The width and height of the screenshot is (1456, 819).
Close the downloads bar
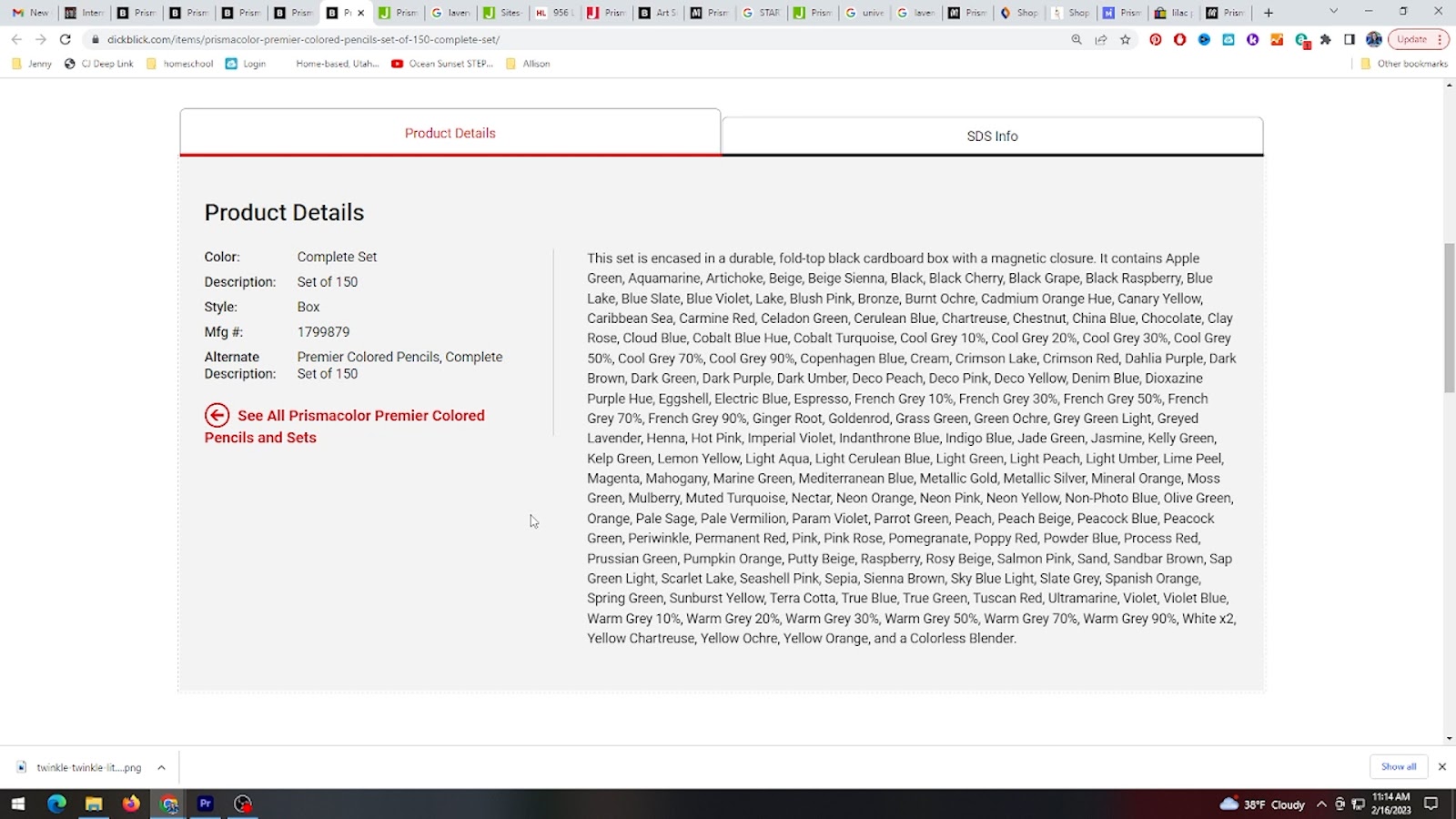tap(1441, 766)
